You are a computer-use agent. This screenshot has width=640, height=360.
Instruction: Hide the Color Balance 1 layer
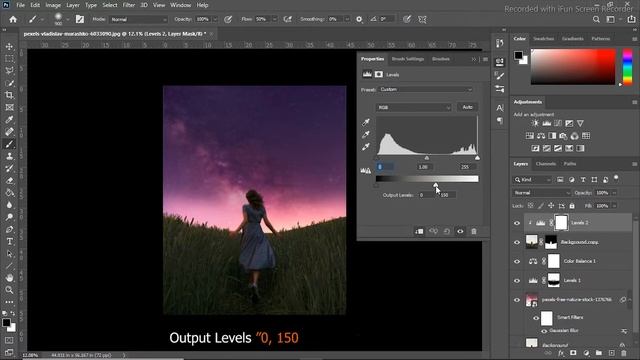tap(517, 262)
